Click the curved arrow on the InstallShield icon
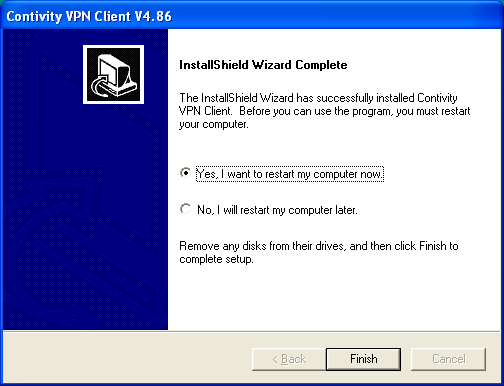 (101, 86)
